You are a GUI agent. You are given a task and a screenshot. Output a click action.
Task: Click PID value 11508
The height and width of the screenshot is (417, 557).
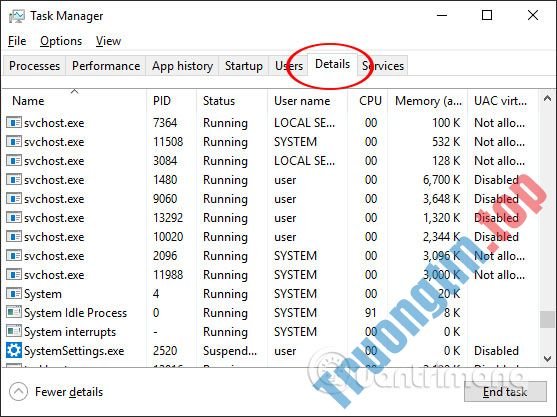(x=168, y=142)
